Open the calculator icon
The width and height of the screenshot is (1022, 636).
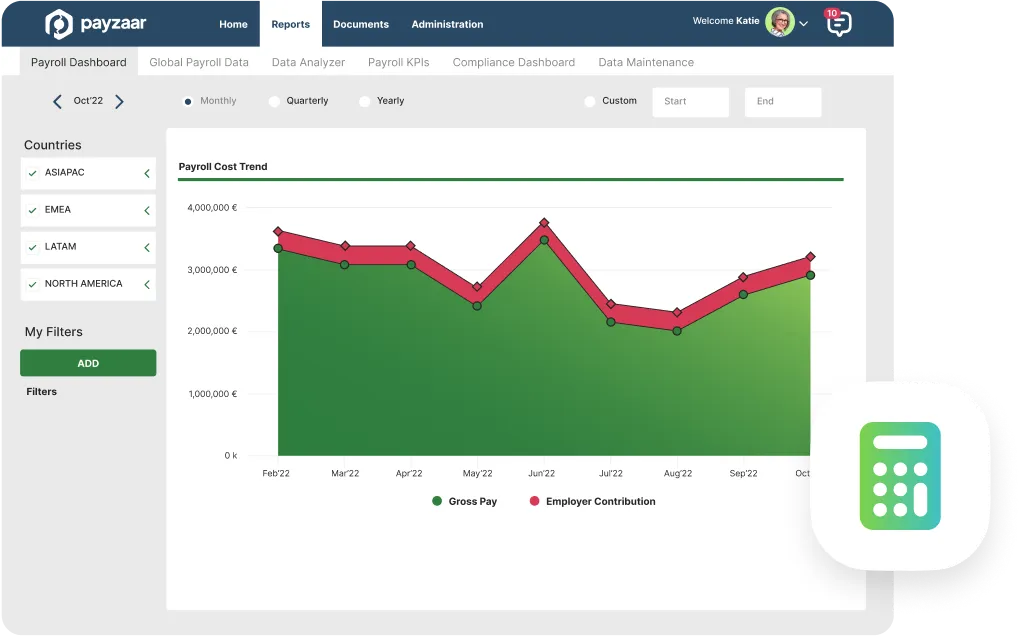click(x=899, y=475)
